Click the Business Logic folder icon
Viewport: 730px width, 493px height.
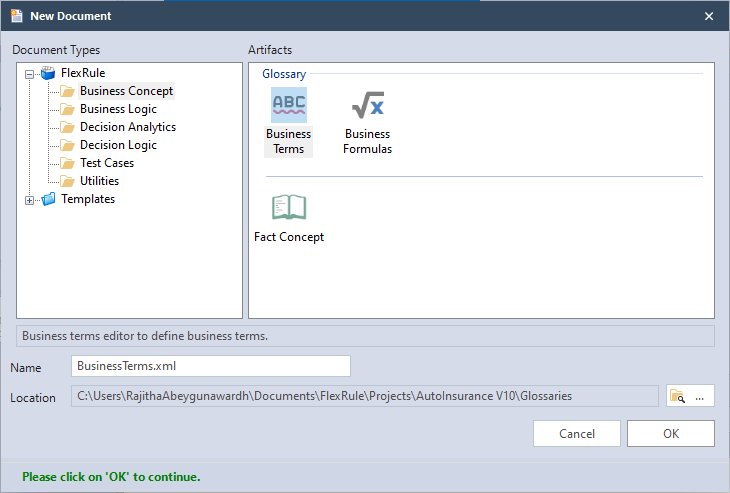(68, 109)
